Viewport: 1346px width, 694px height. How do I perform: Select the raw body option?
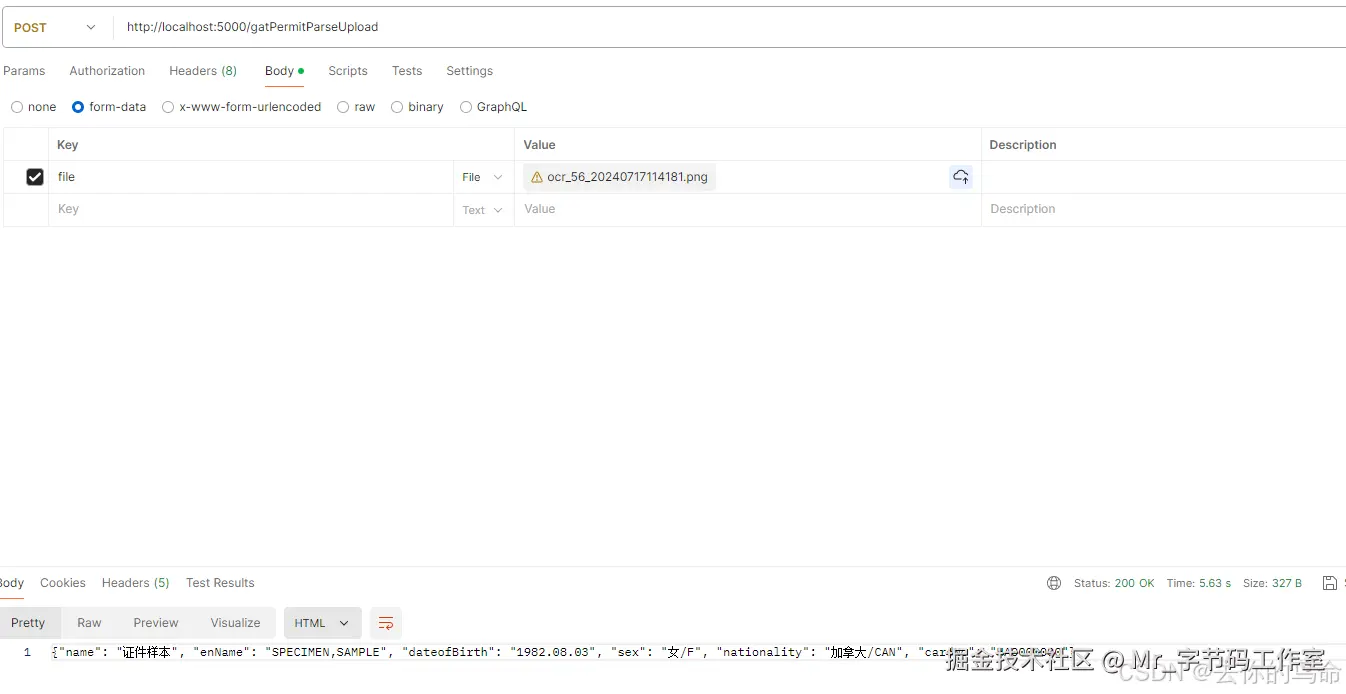coord(356,107)
